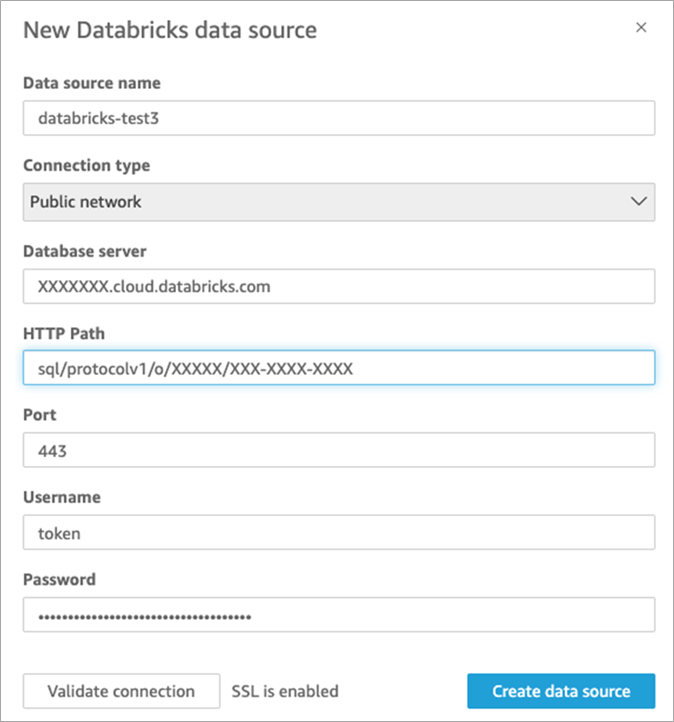The width and height of the screenshot is (674, 722).
Task: Click the New Databricks data source title
Action: click(170, 30)
